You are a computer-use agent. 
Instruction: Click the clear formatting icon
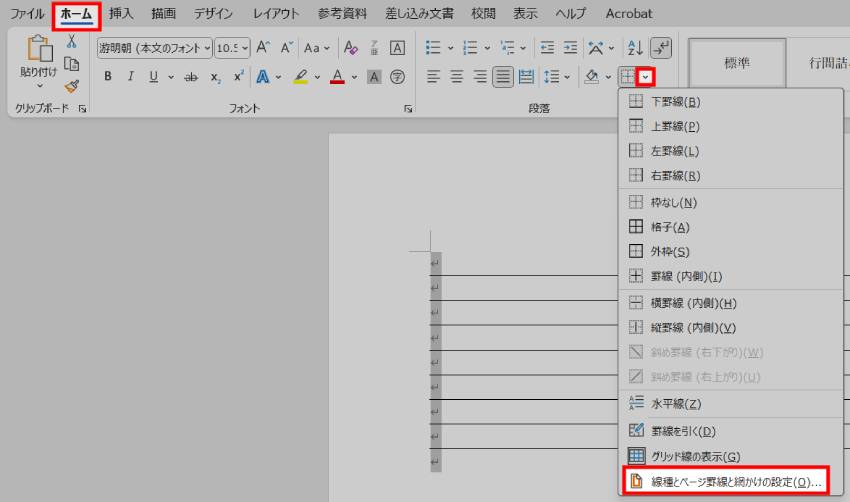[x=350, y=47]
